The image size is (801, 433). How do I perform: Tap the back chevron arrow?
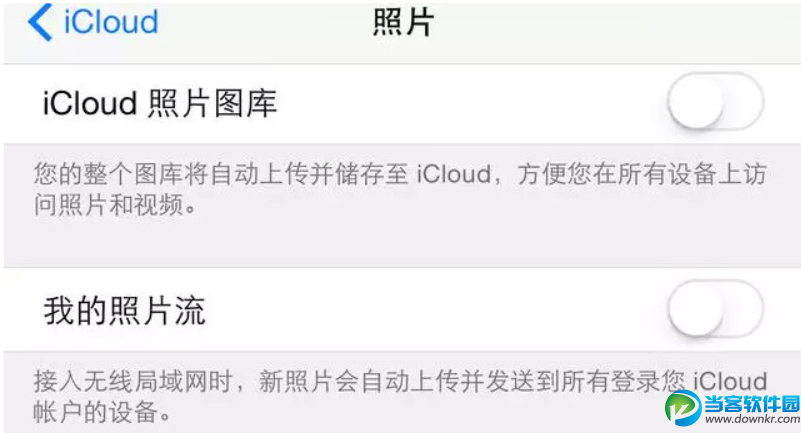(39, 24)
